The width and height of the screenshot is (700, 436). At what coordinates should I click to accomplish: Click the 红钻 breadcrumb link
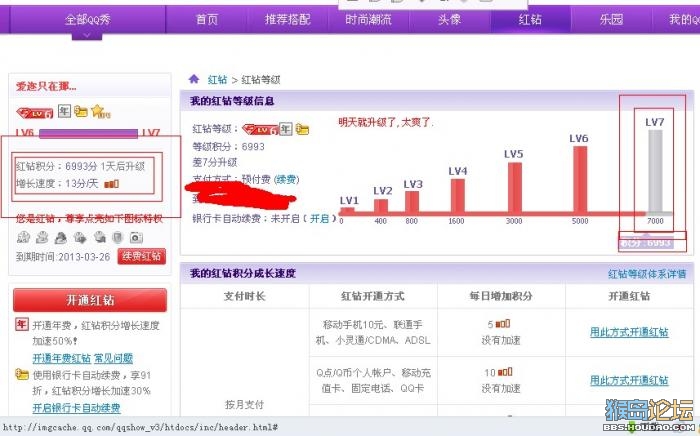tap(217, 80)
